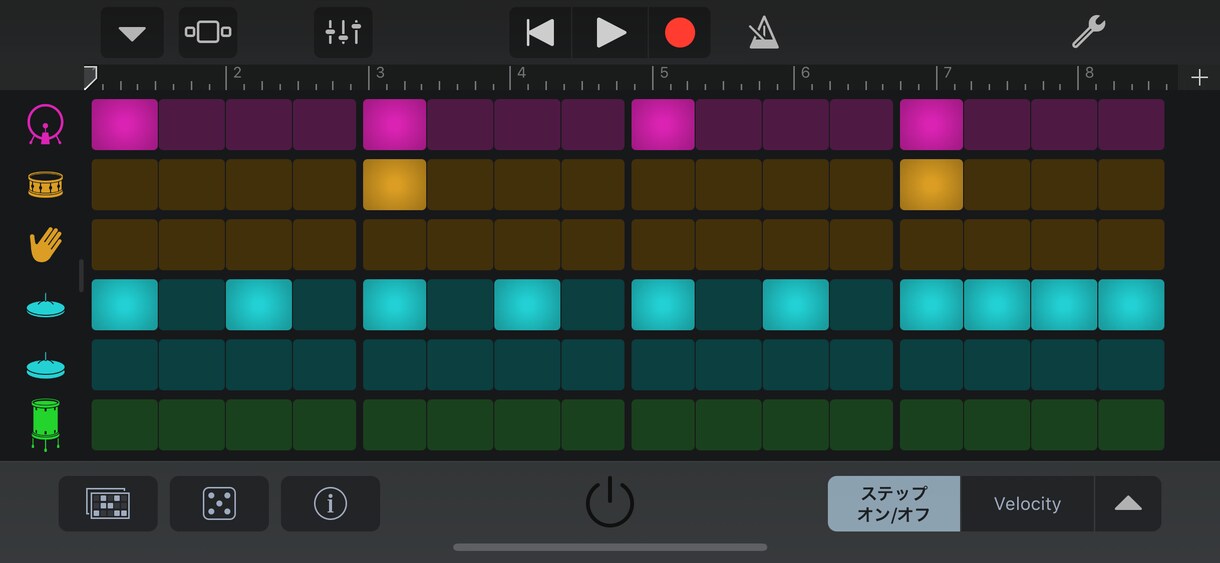Click bar 3 on the ruler
Screen dimensions: 1220x563
click(x=379, y=73)
